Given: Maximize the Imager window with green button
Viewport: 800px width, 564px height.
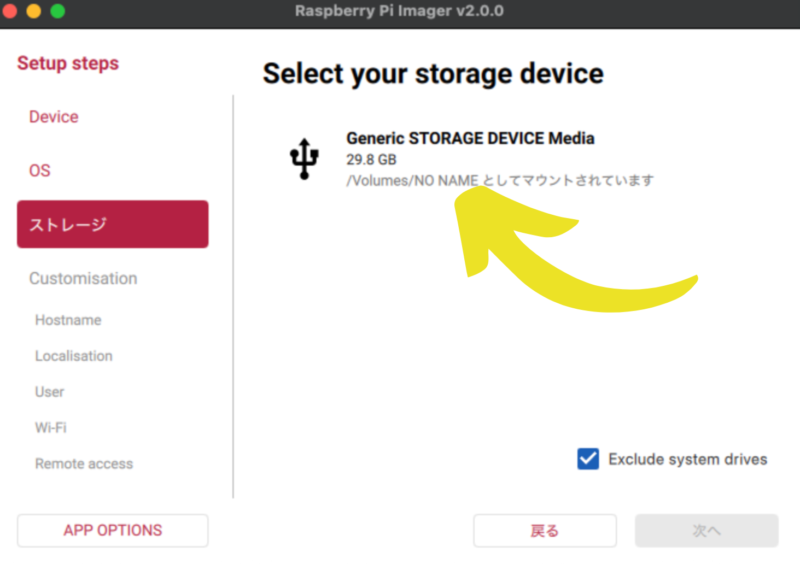Looking at the screenshot, I should (x=57, y=11).
